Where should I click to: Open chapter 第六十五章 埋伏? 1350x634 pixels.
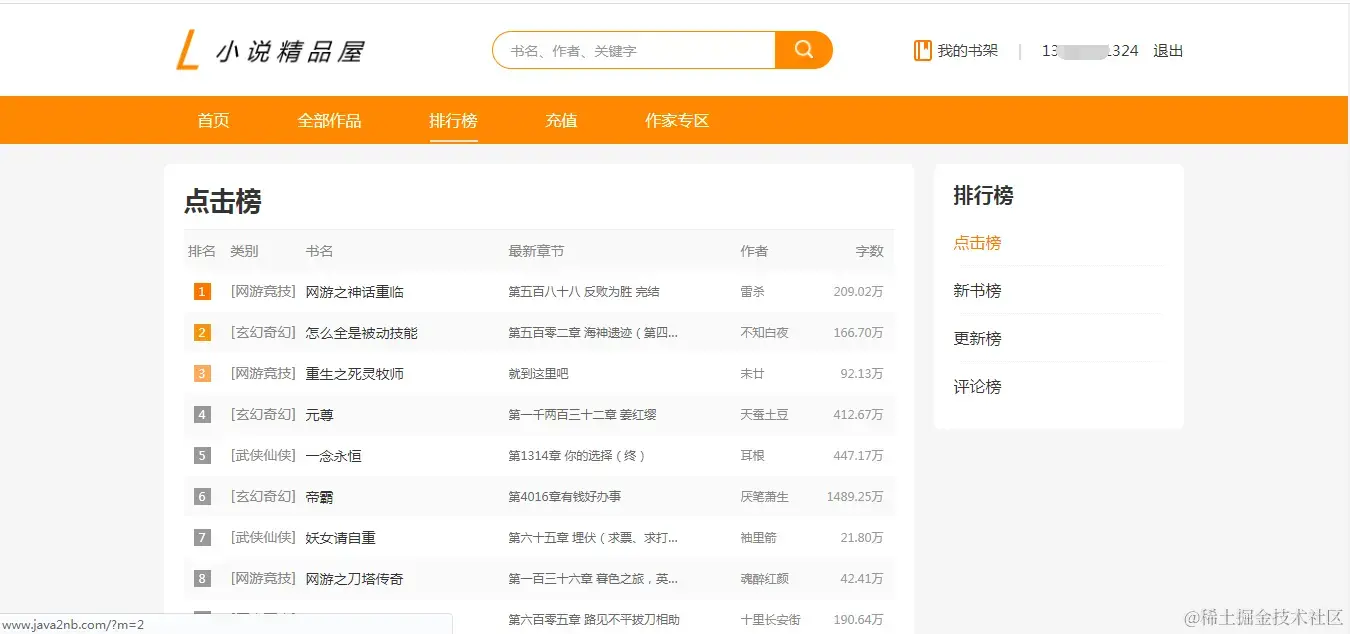pos(593,538)
